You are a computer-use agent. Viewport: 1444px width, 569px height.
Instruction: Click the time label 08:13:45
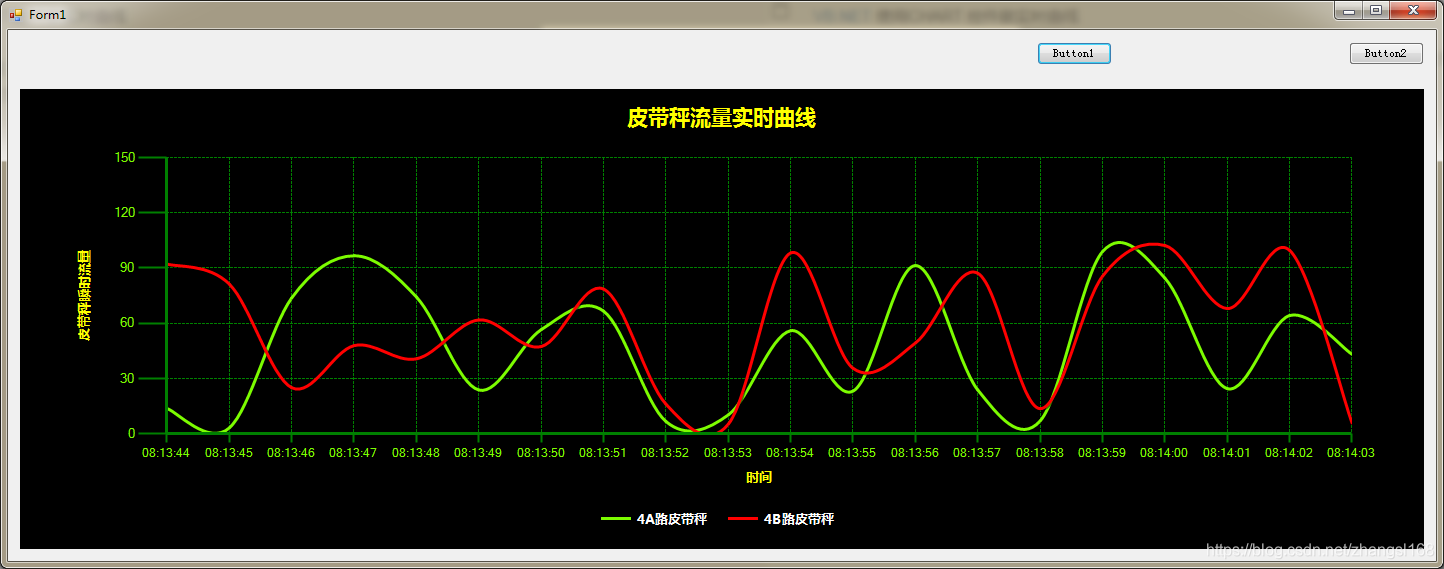[x=229, y=453]
